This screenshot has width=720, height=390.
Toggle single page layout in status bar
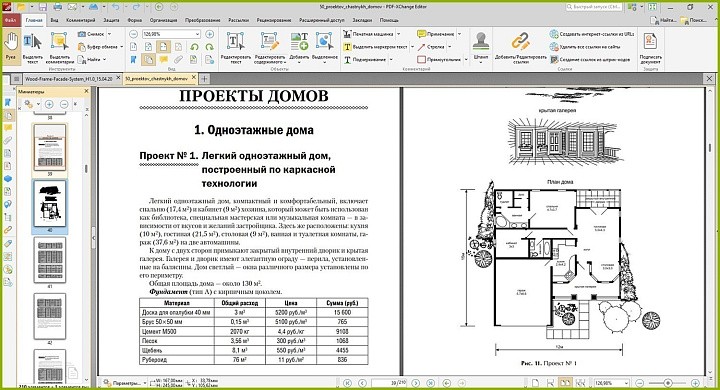(x=535, y=383)
